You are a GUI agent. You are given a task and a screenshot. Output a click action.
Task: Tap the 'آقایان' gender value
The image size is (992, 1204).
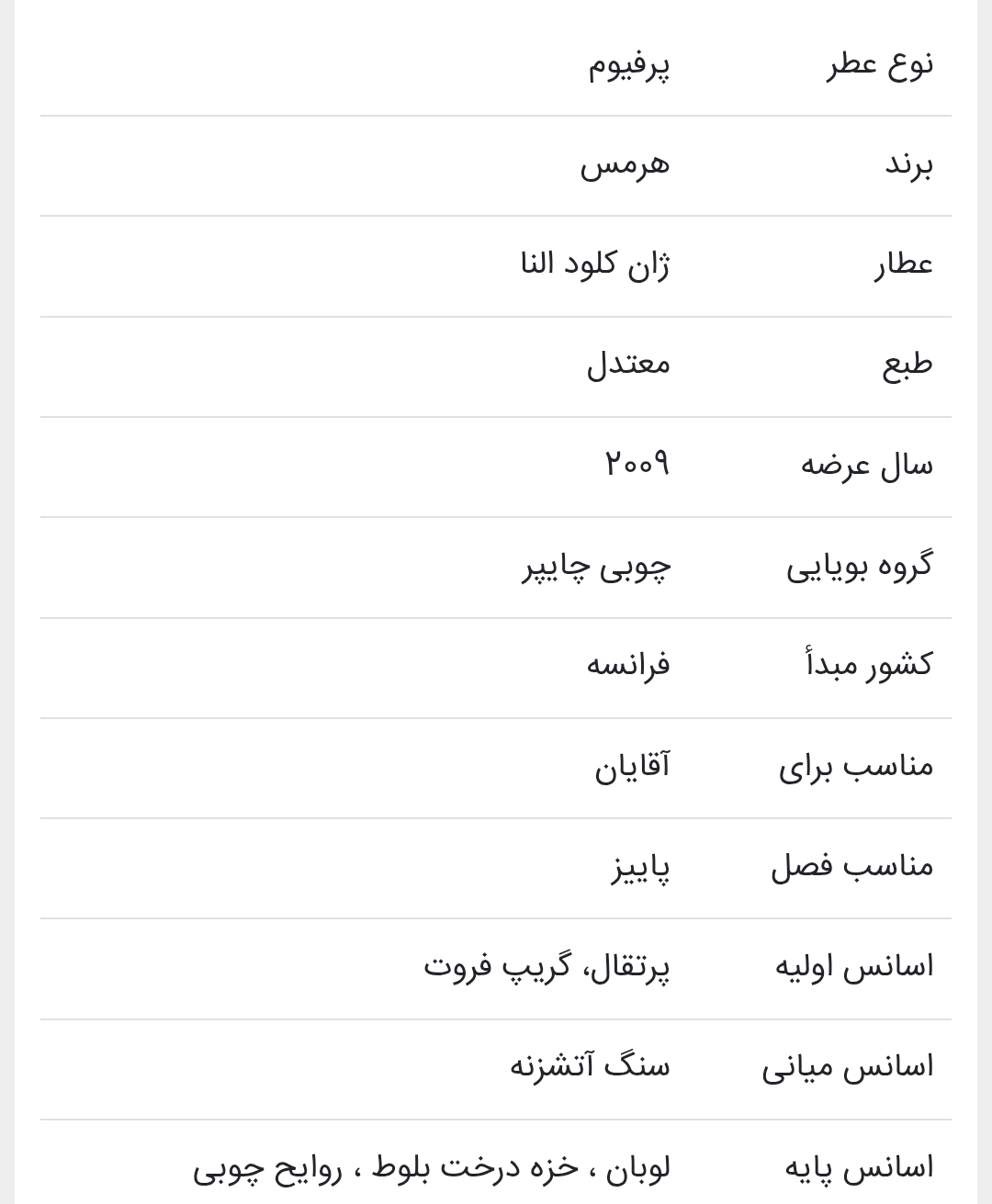[x=632, y=766]
